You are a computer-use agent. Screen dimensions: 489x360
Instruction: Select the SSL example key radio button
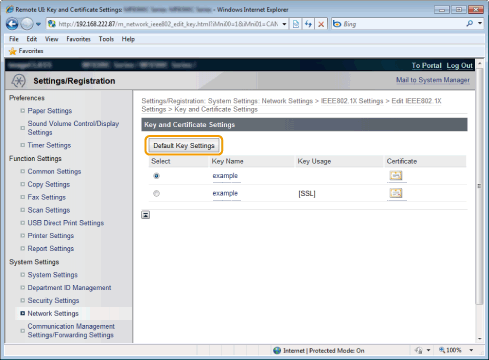click(x=156, y=193)
